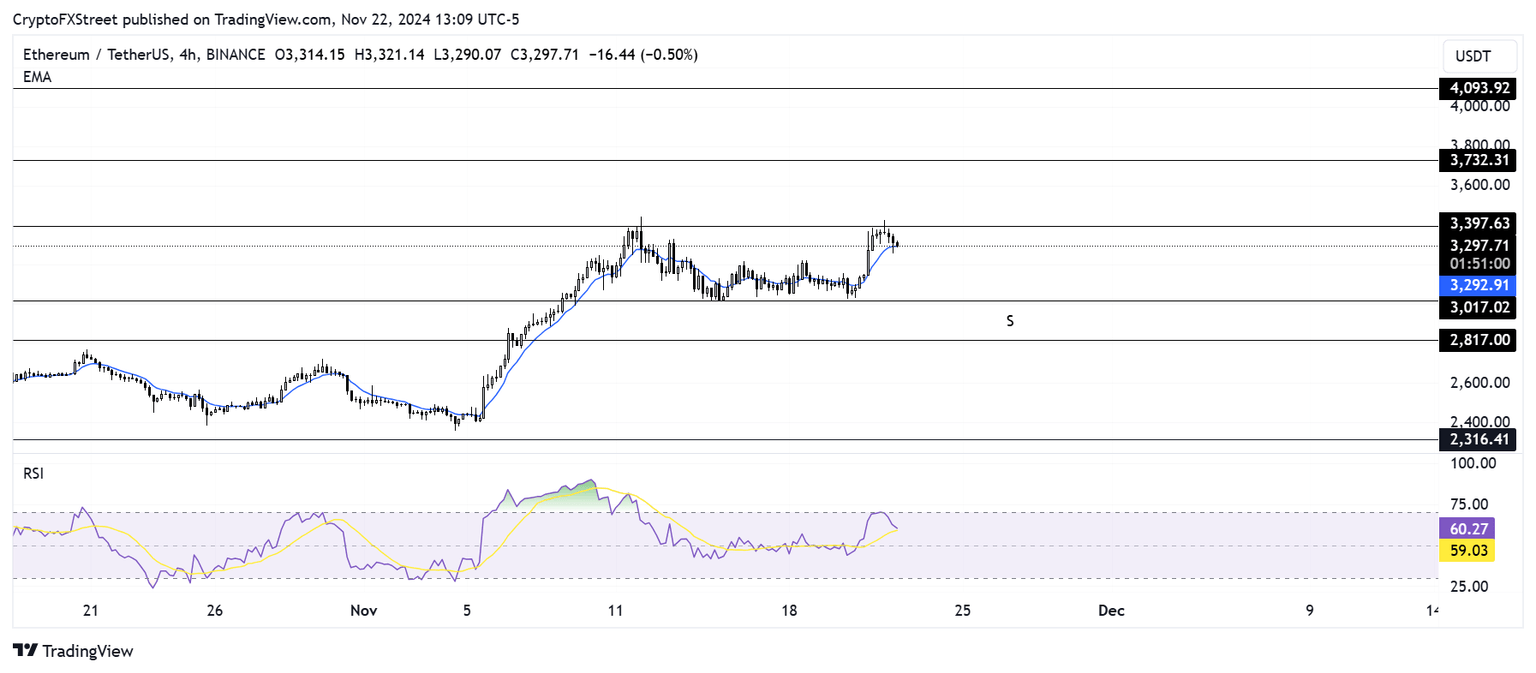Click the CryptoFXStreet published caption
Image resolution: width=1536 pixels, height=673 pixels.
[266, 19]
